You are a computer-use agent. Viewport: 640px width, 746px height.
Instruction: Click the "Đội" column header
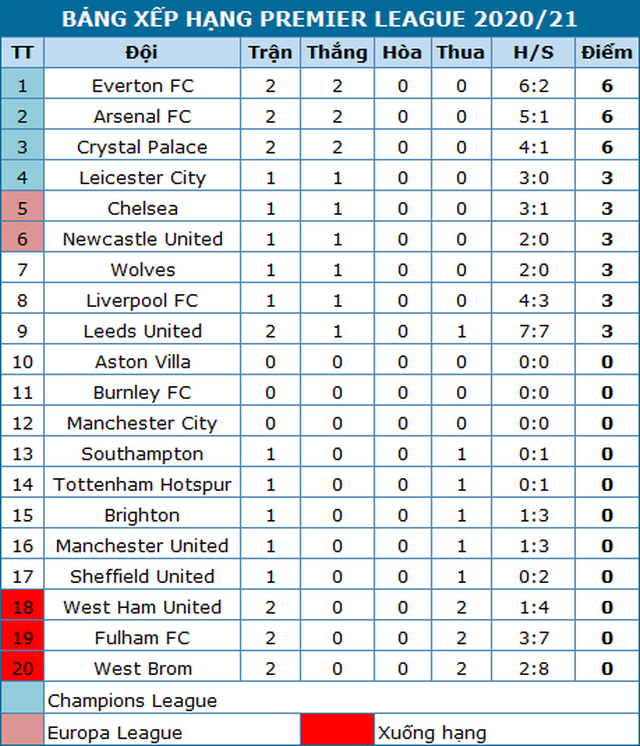pos(142,53)
